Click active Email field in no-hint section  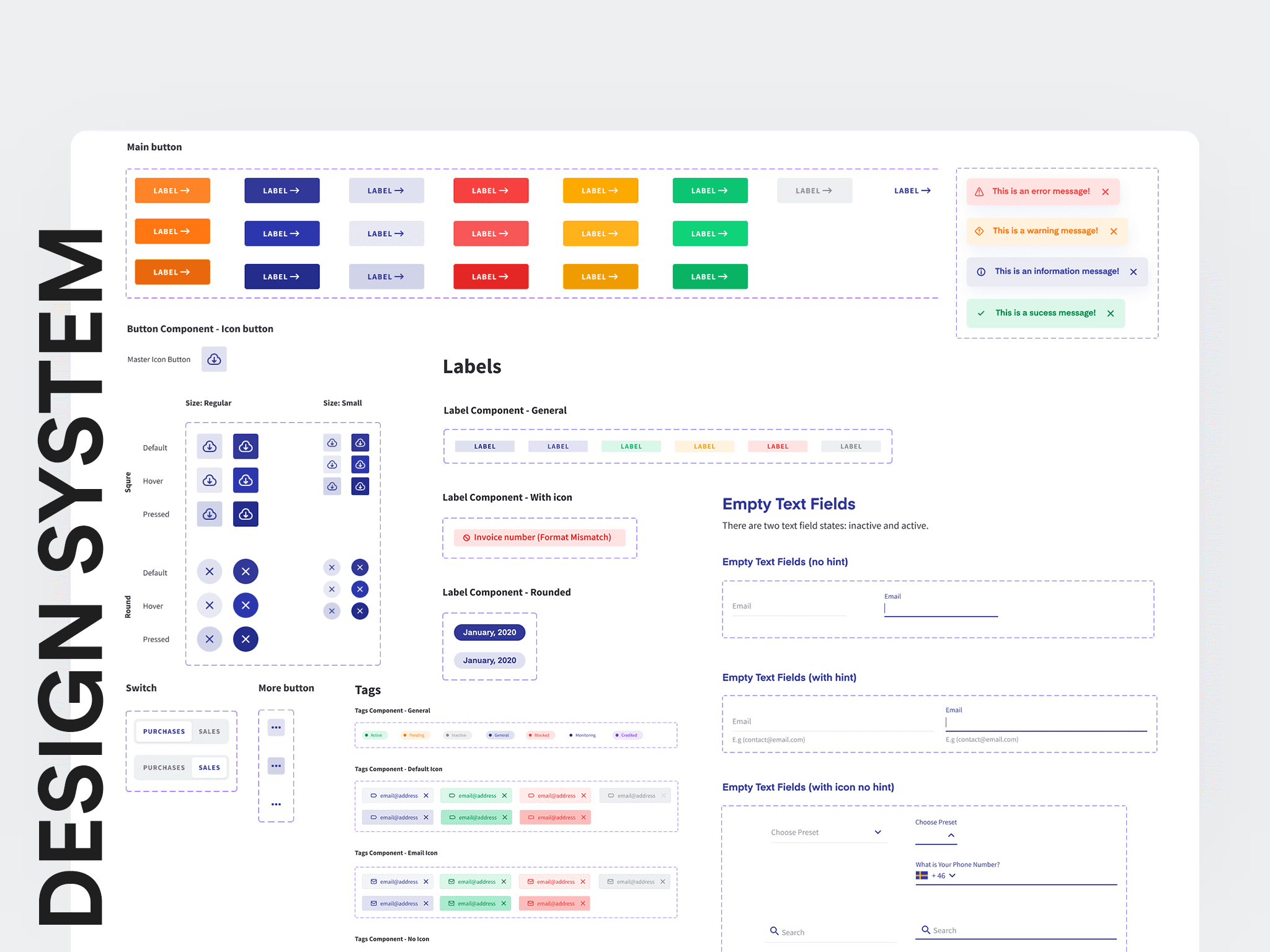click(941, 606)
